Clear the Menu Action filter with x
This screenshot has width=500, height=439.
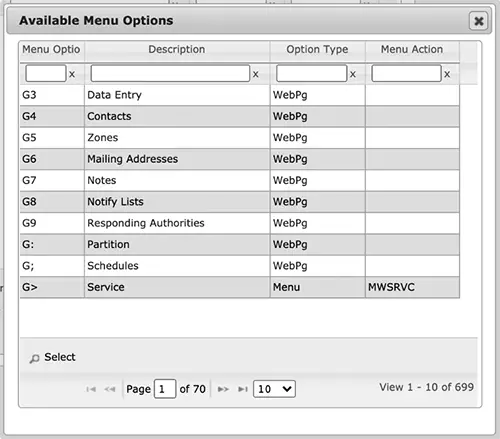(447, 74)
